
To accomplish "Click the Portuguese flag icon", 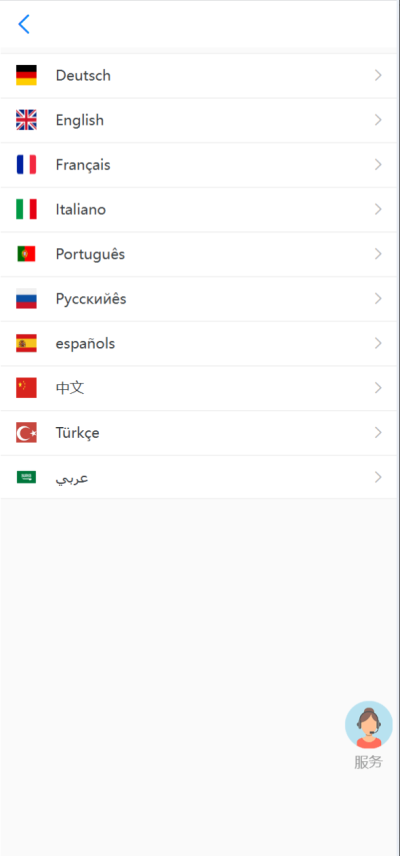I will pyautogui.click(x=26, y=254).
